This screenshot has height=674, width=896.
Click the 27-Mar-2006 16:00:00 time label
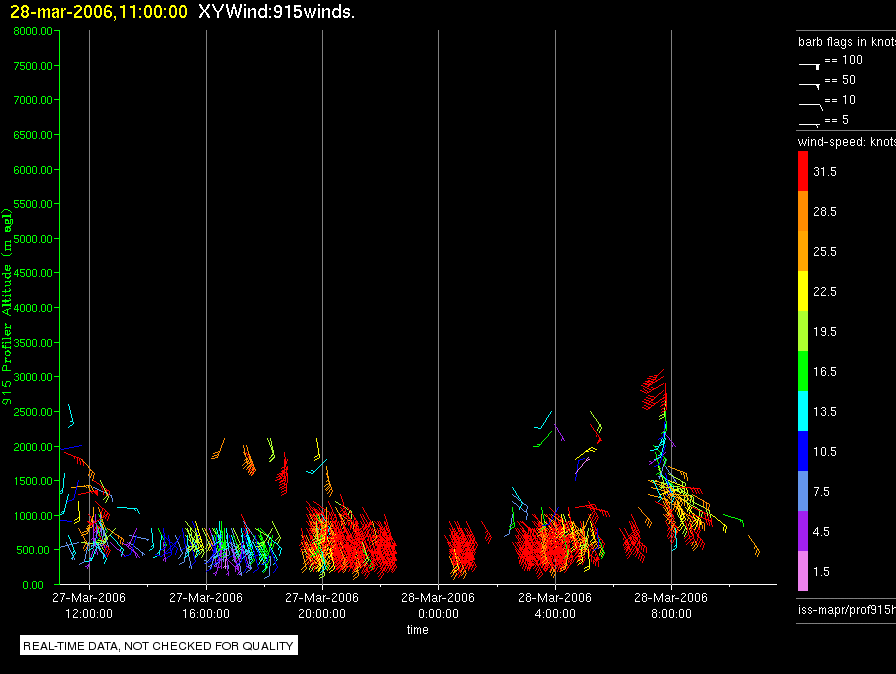pos(206,605)
